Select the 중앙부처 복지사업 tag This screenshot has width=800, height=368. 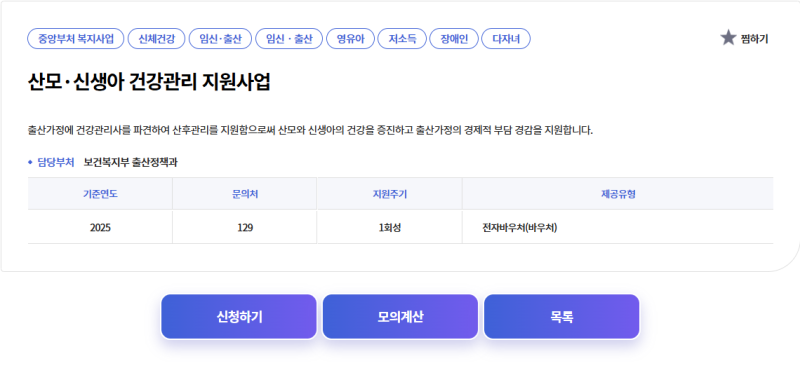point(76,39)
